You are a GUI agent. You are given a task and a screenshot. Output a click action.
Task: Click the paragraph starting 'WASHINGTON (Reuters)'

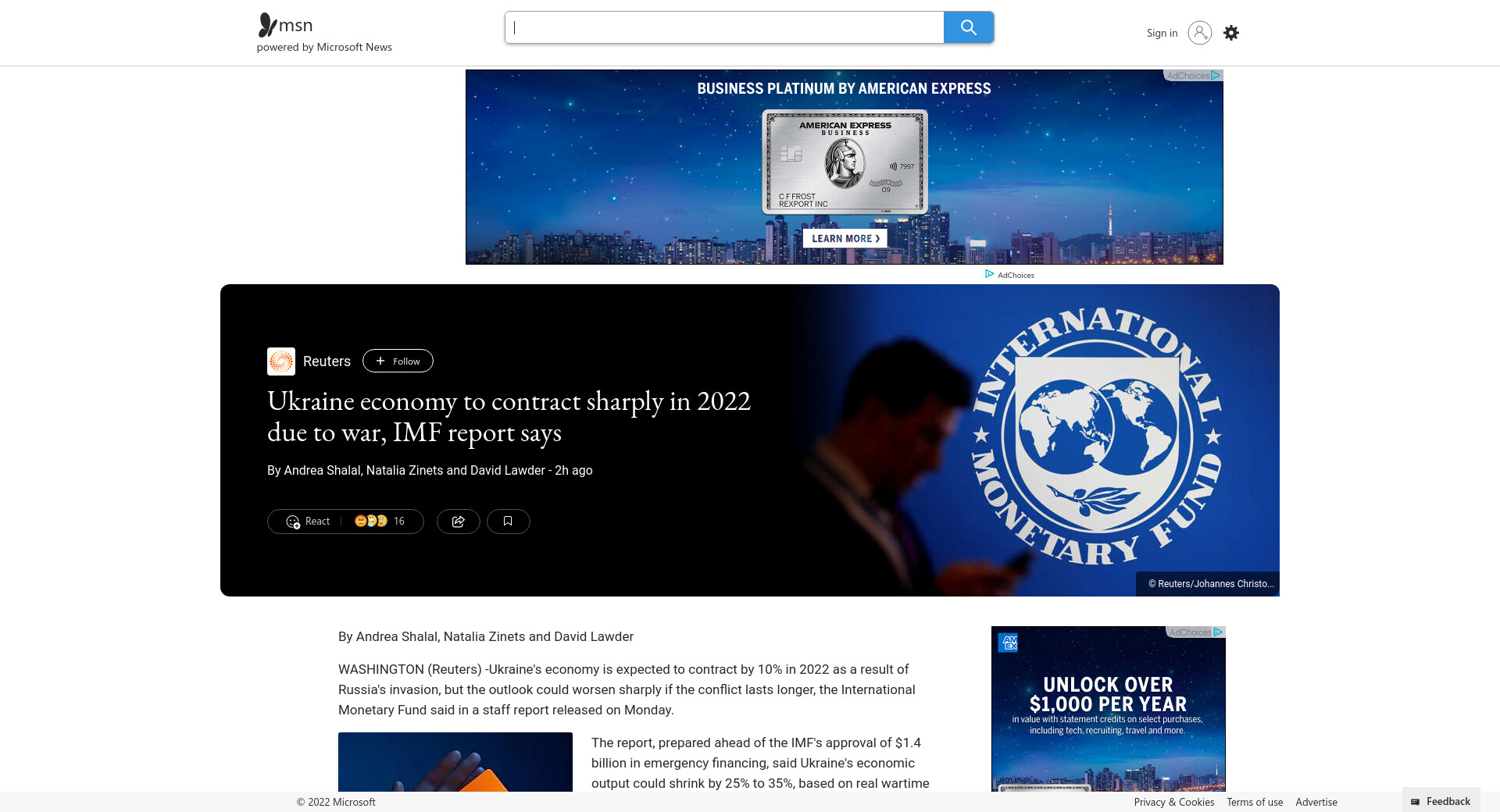click(x=627, y=689)
